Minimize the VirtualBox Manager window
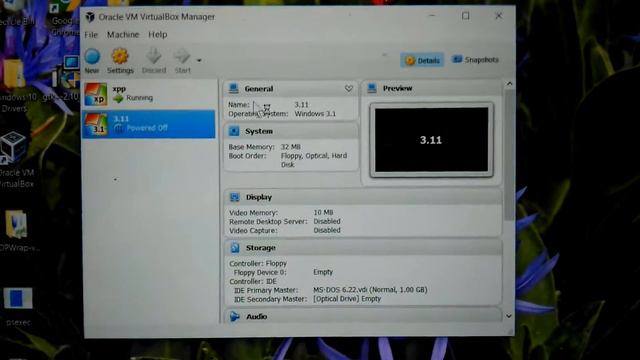Screen dimensions: 640x360 pyautogui.click(x=432, y=16)
